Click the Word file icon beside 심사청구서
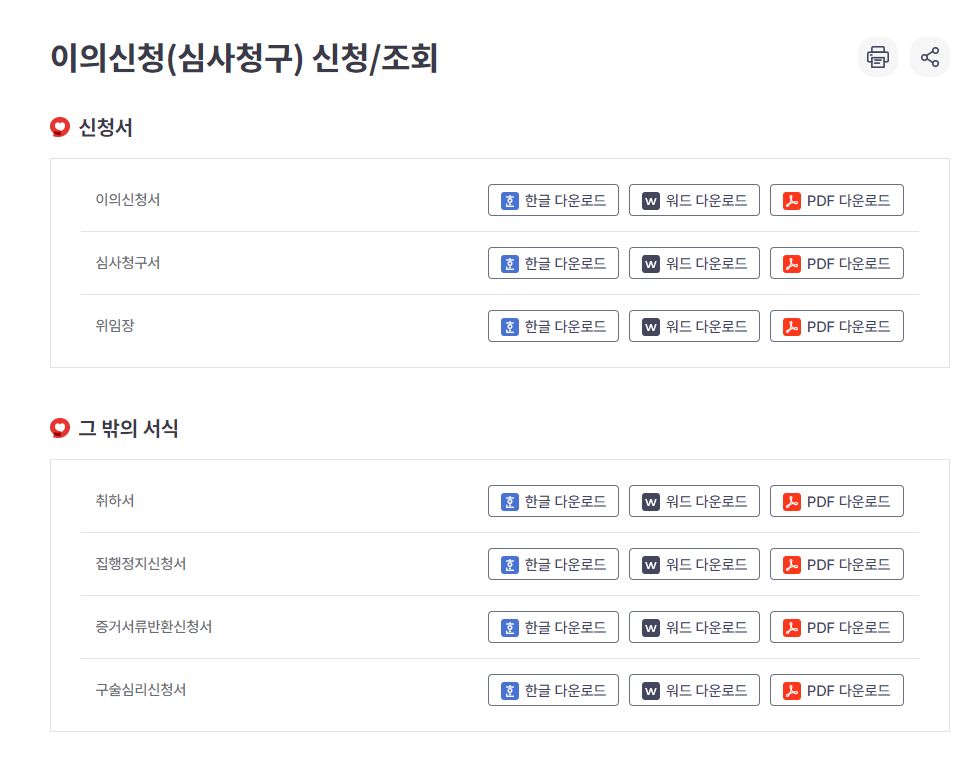975x774 pixels. (651, 263)
